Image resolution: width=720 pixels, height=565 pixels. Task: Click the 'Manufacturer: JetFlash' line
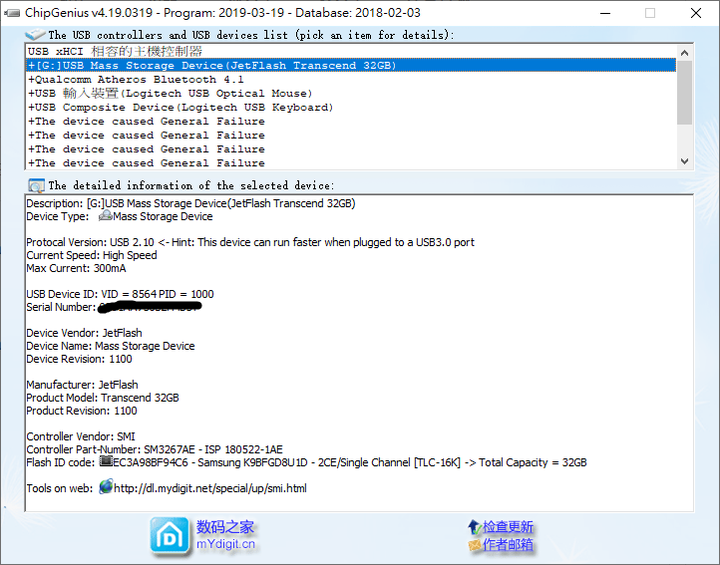(82, 384)
